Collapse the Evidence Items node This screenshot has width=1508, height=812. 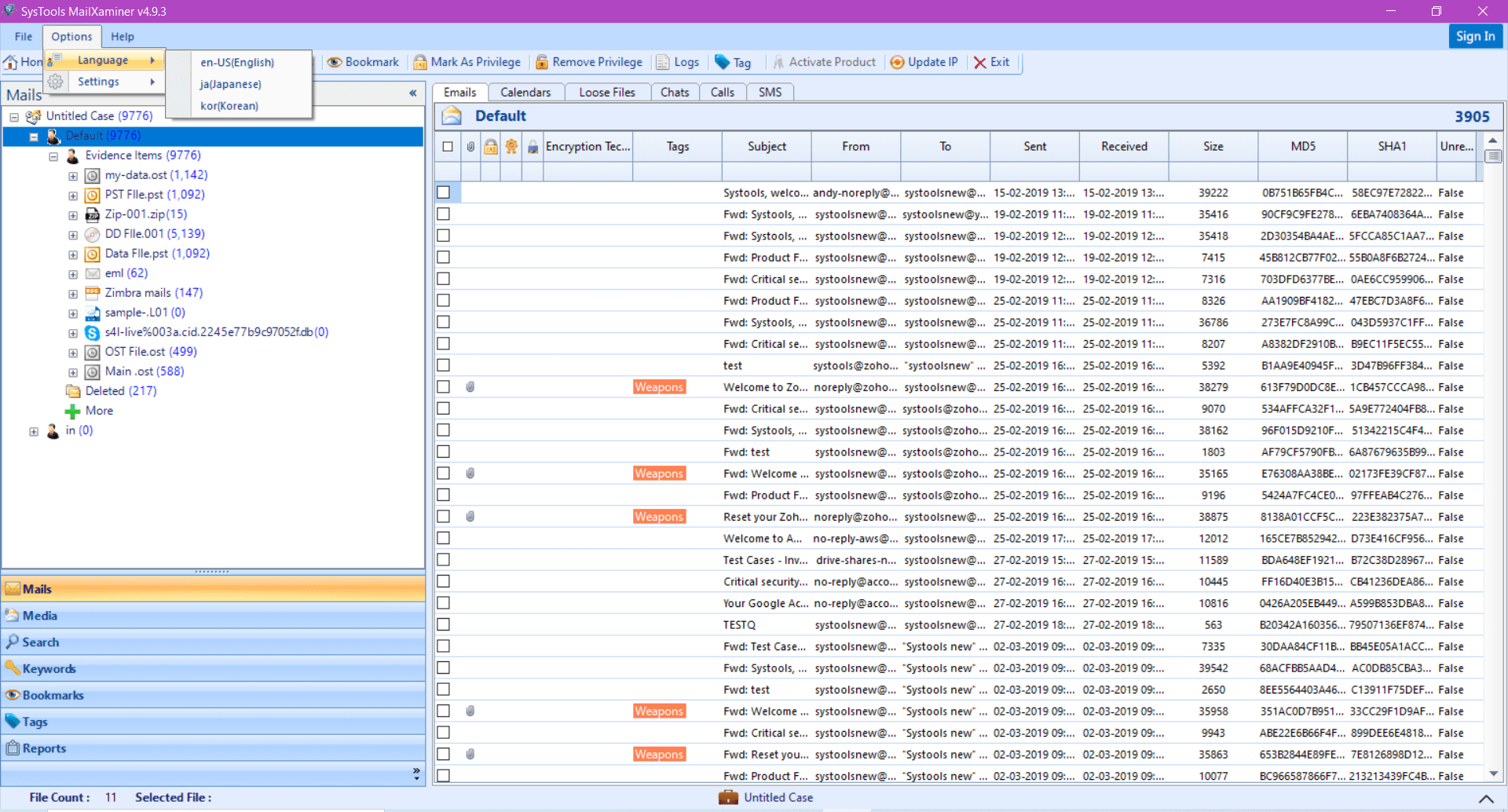tap(53, 156)
